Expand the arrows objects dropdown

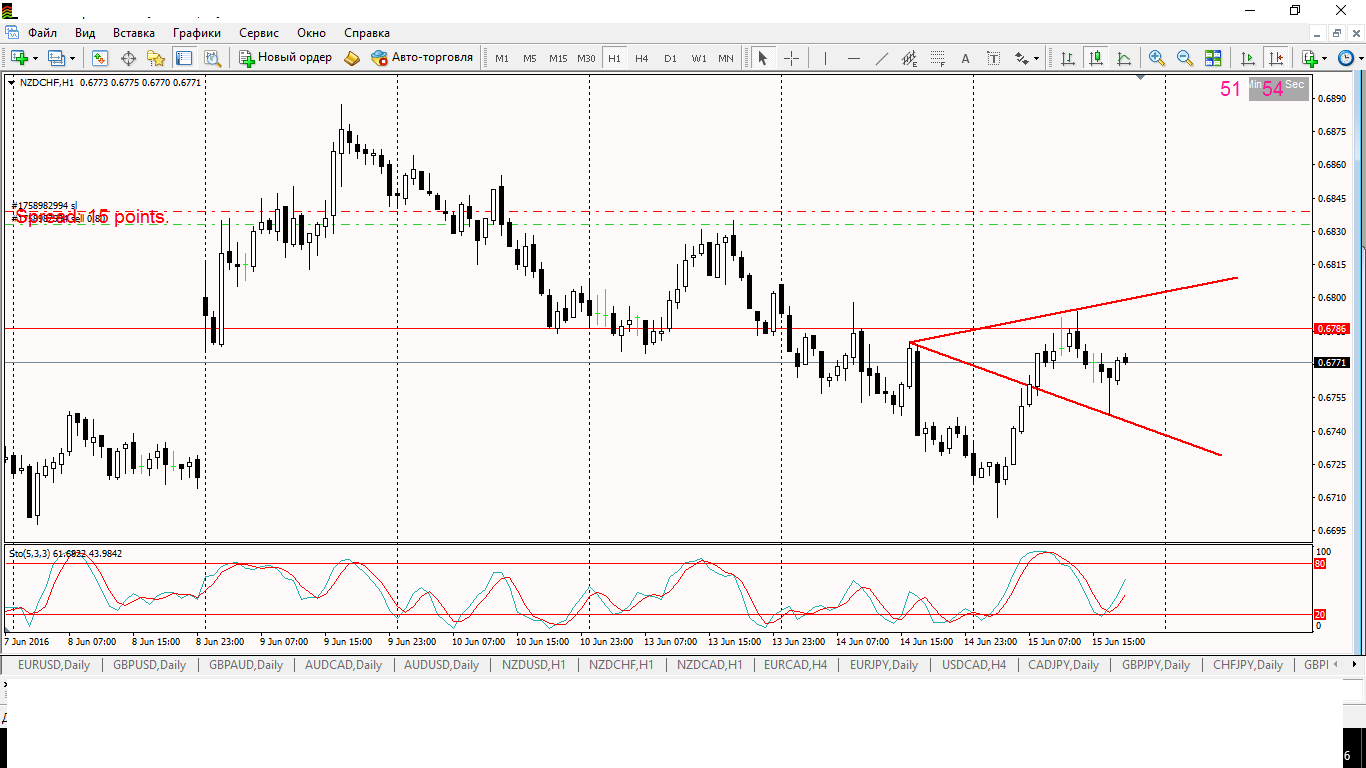(1037, 58)
